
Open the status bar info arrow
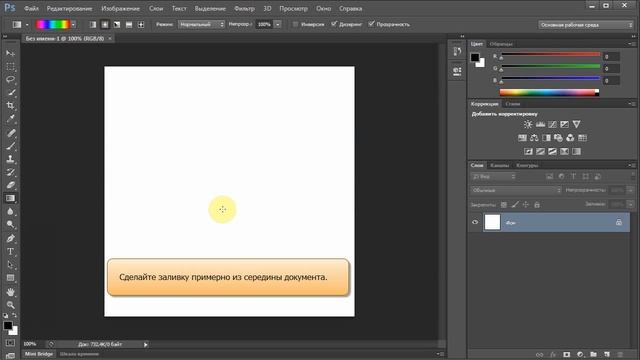[x=146, y=344]
